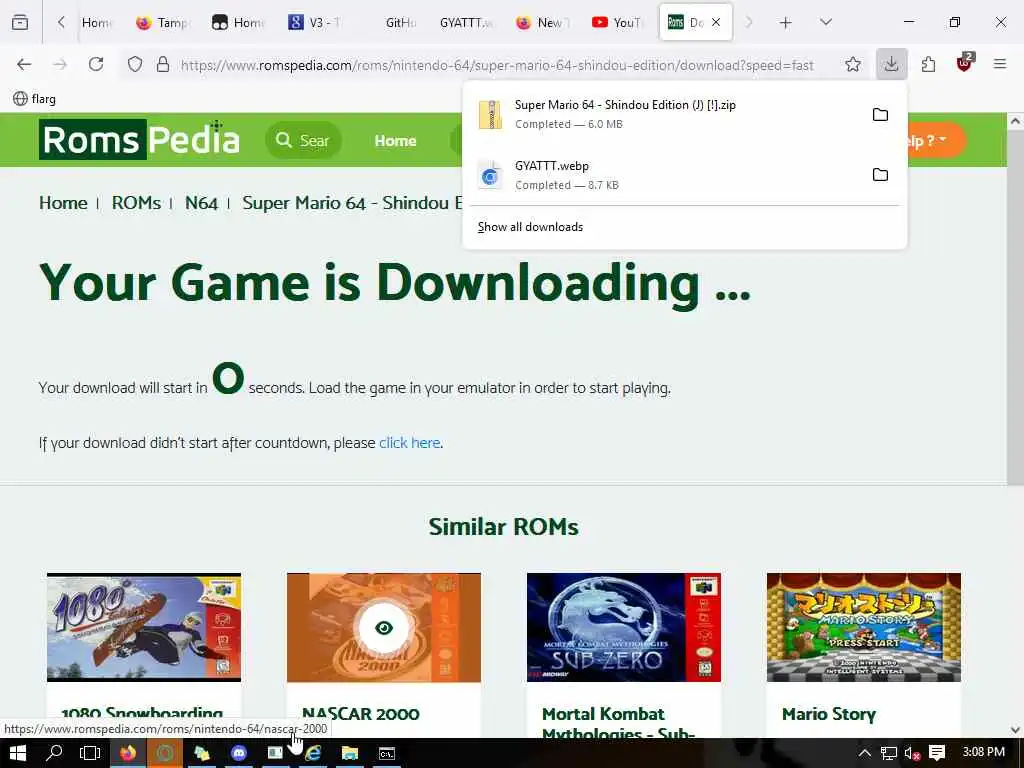Open the extensions puzzle icon
Viewport: 1024px width, 768px height.
coord(928,64)
